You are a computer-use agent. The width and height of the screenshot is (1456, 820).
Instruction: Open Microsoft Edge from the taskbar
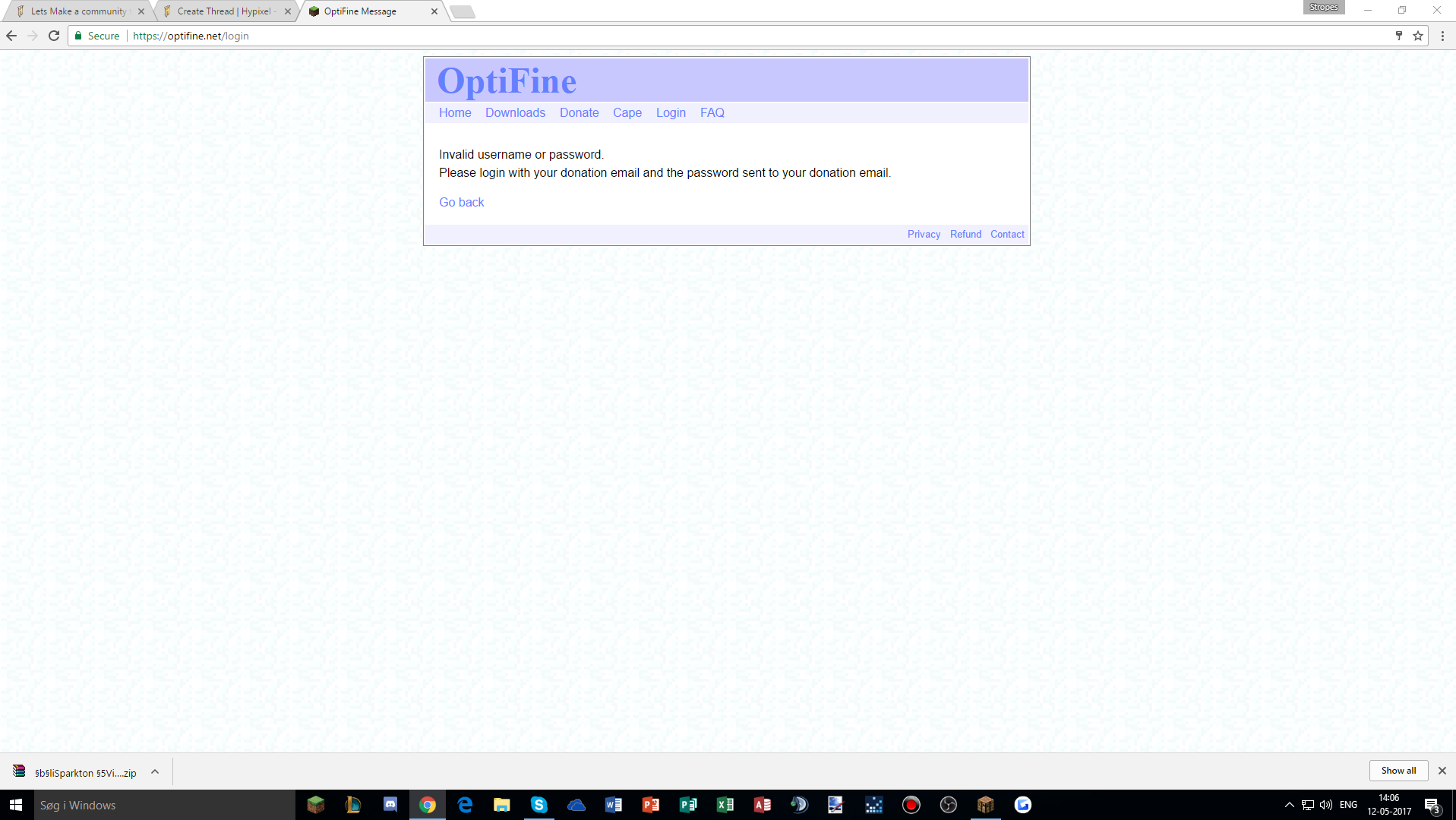[x=465, y=805]
